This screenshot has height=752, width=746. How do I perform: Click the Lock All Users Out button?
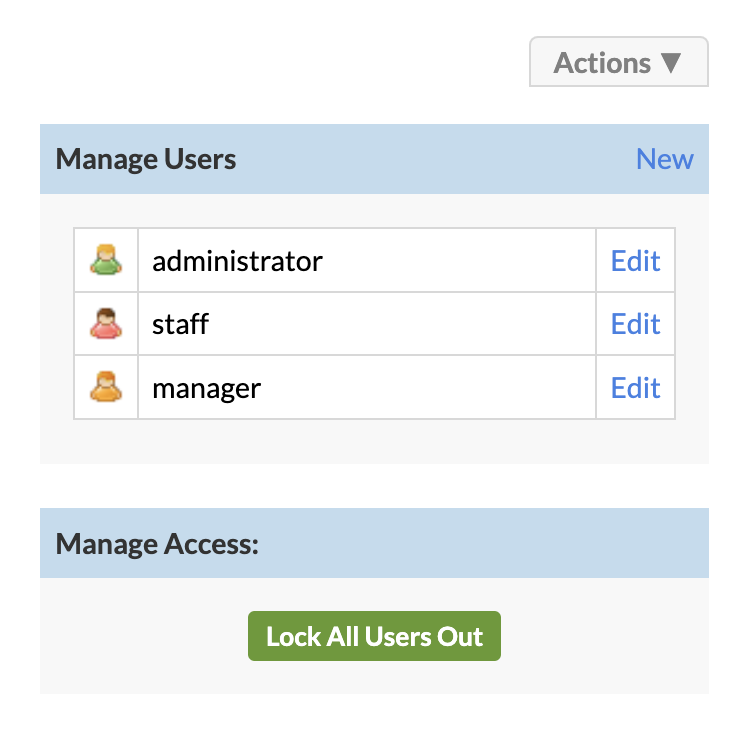coord(374,636)
